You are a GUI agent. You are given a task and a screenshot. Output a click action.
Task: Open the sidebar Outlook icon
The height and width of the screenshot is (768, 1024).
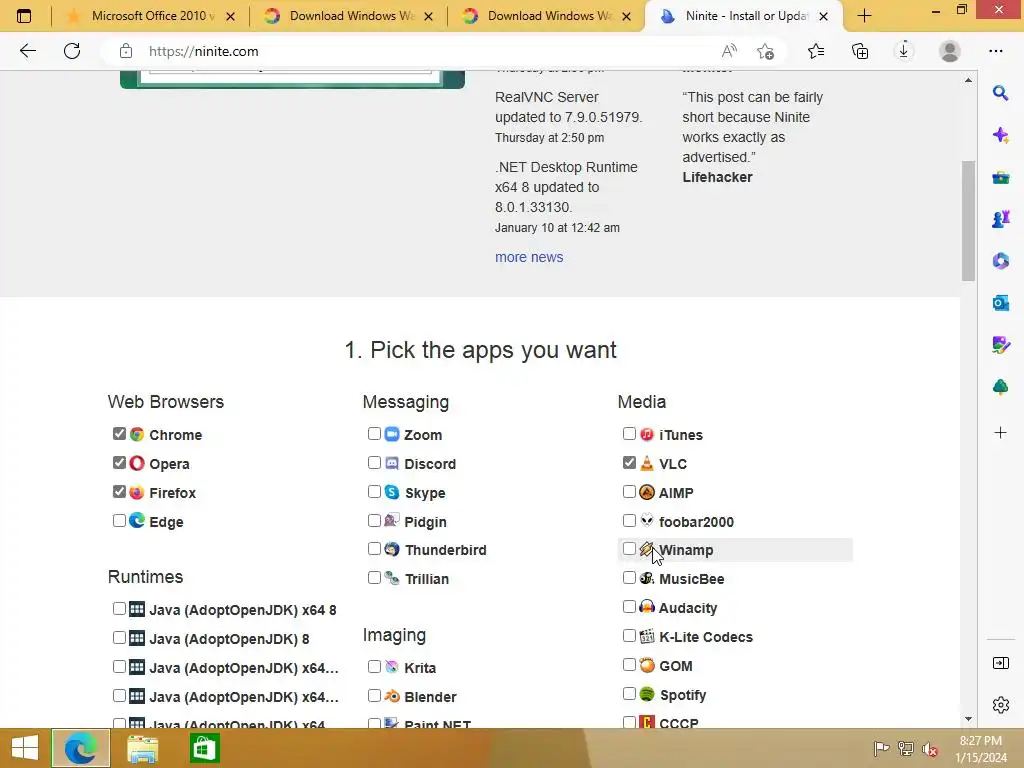1000,303
